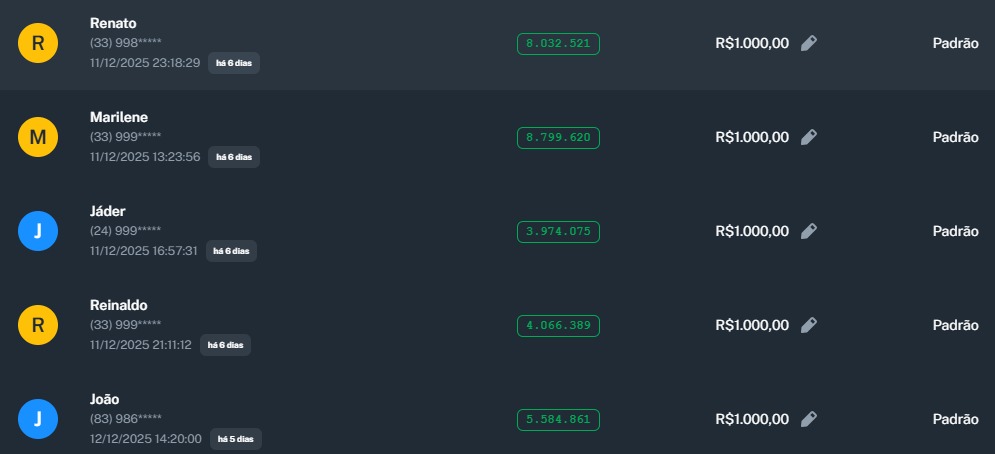Click the pencil icon in Marilene's row
This screenshot has height=454, width=995.
(809, 137)
